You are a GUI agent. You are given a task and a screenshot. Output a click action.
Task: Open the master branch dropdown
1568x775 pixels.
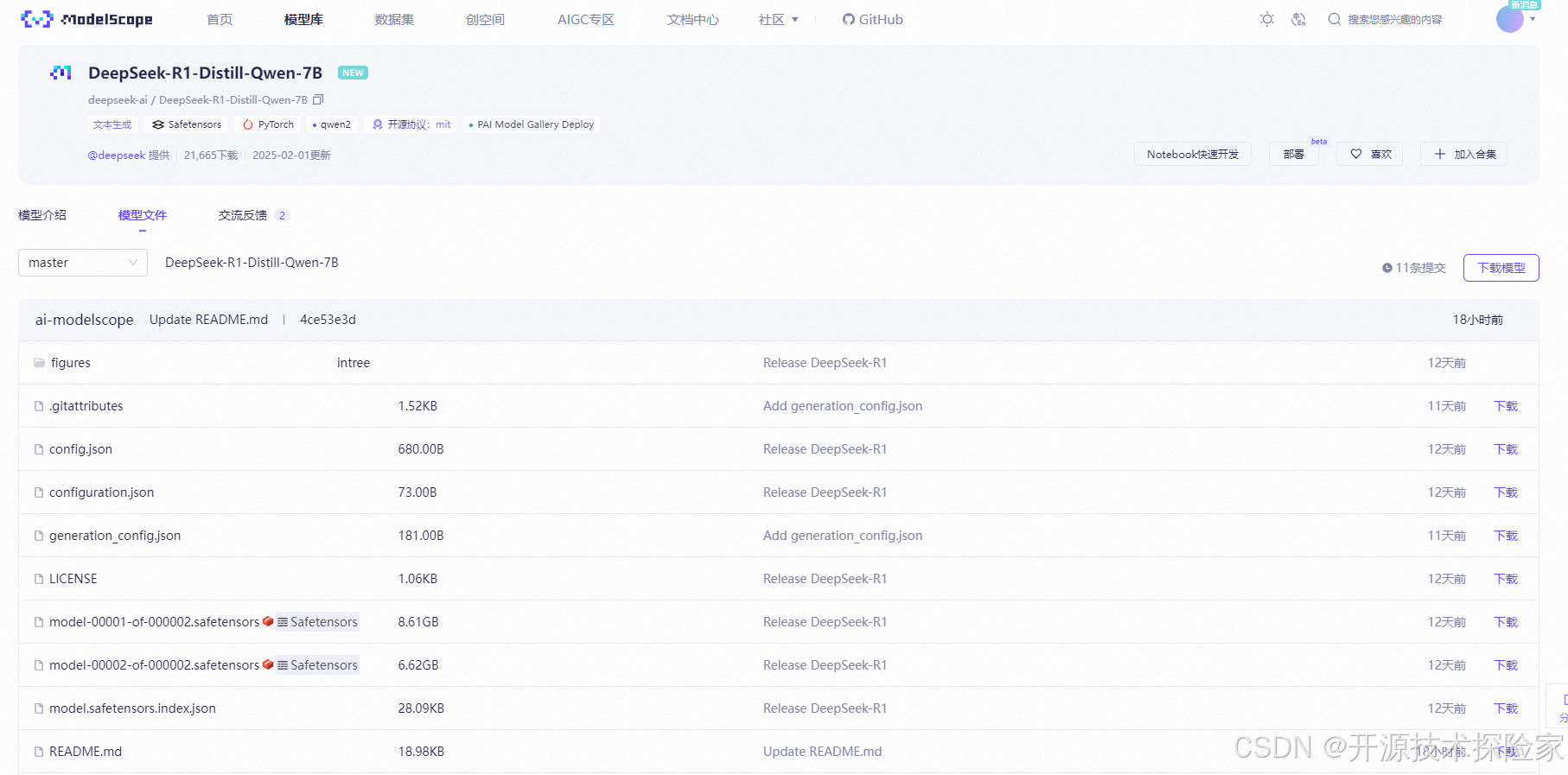tap(83, 263)
